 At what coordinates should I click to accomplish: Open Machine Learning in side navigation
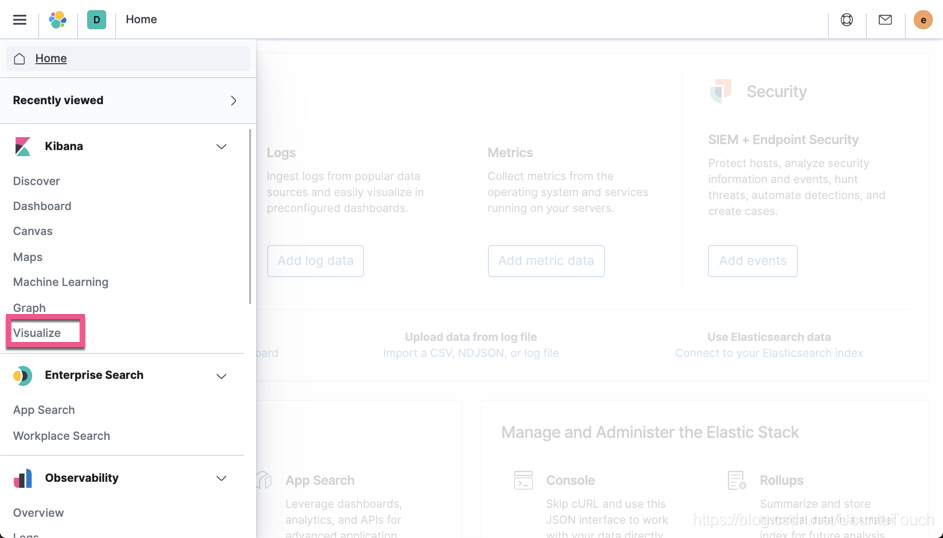tap(61, 282)
